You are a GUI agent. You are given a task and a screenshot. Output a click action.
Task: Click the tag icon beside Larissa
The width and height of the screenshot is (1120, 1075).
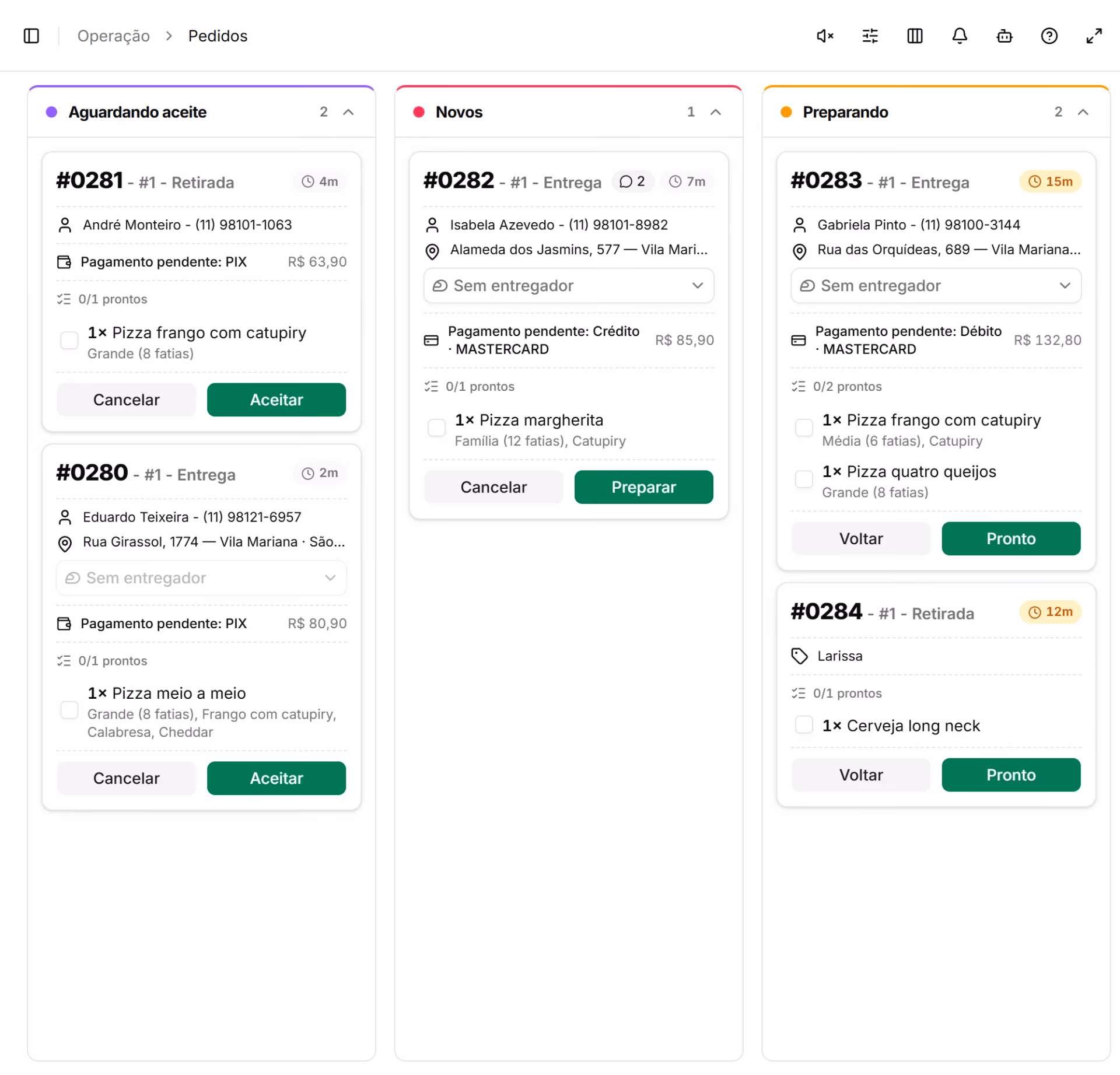[799, 656]
